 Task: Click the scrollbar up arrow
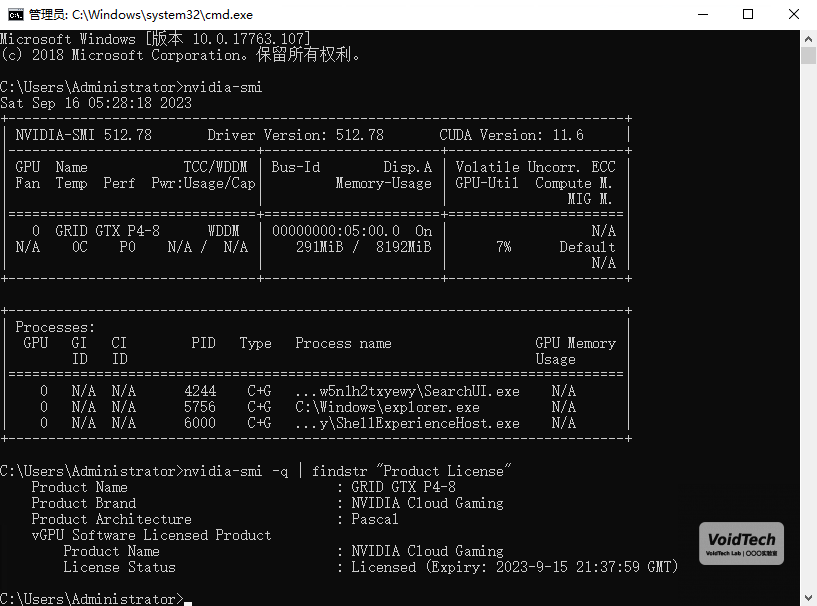(x=808, y=39)
